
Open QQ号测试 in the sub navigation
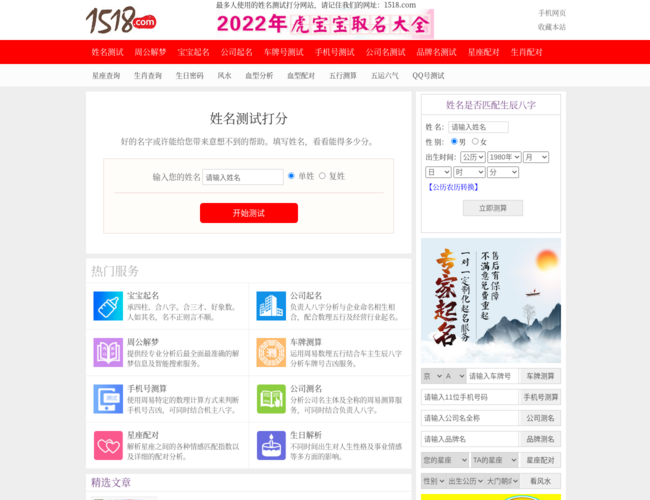(x=428, y=75)
